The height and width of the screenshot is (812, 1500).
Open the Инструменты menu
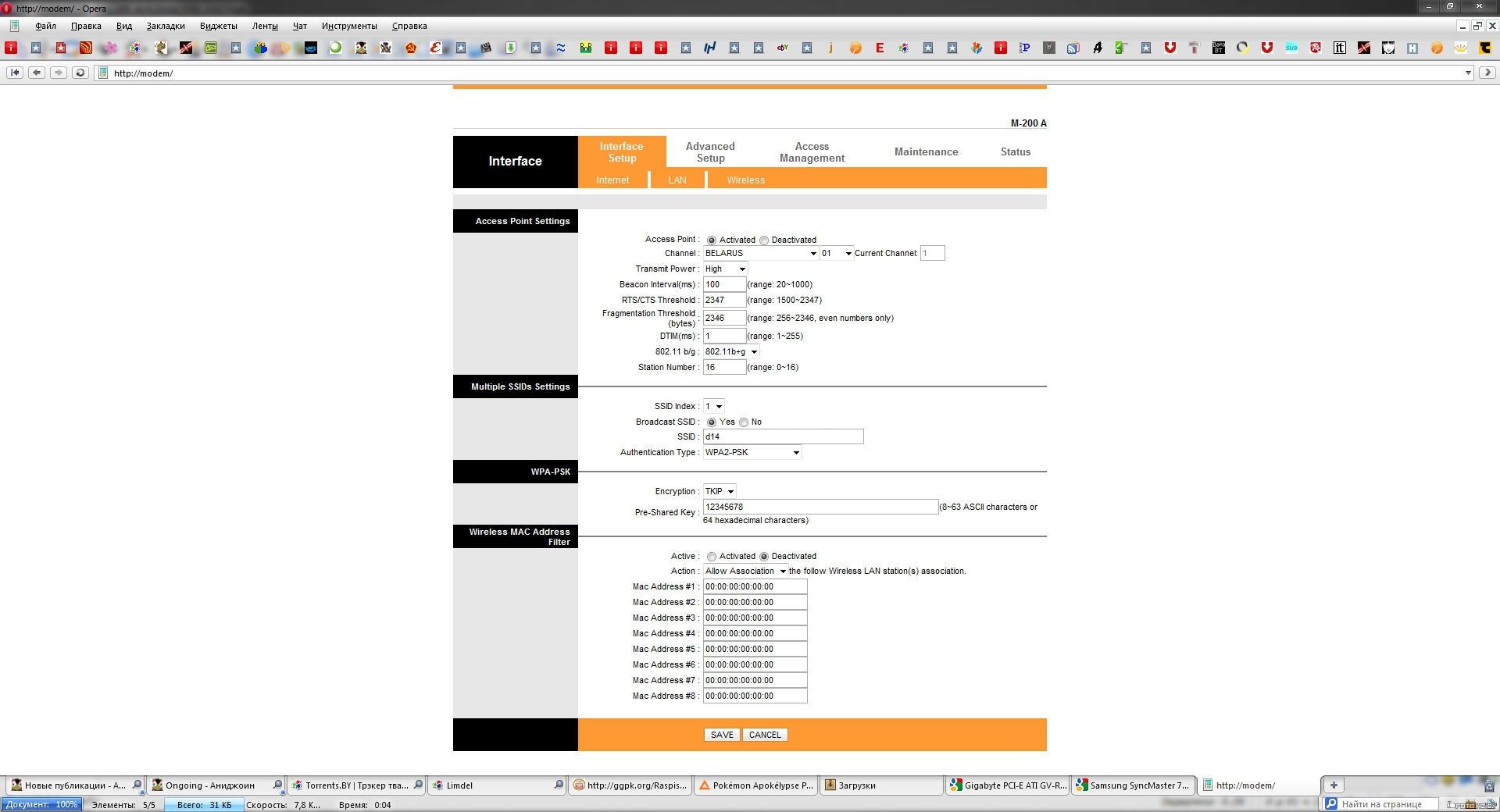coord(349,26)
